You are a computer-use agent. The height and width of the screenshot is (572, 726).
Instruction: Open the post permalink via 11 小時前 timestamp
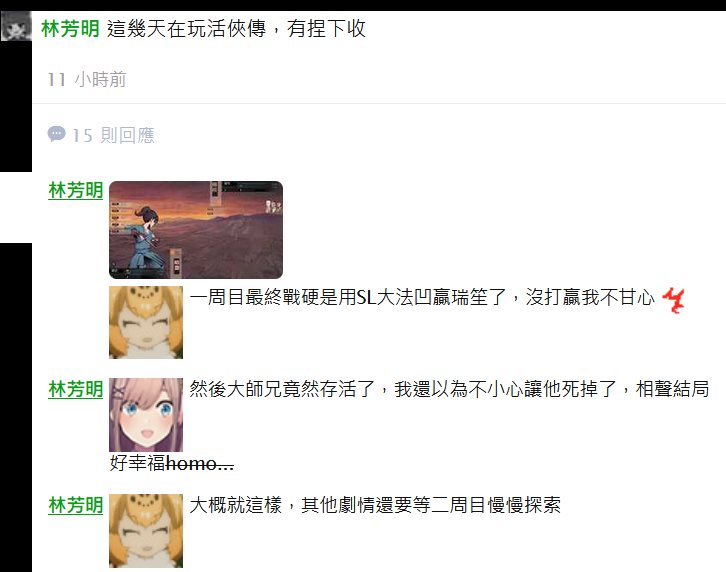point(87,80)
